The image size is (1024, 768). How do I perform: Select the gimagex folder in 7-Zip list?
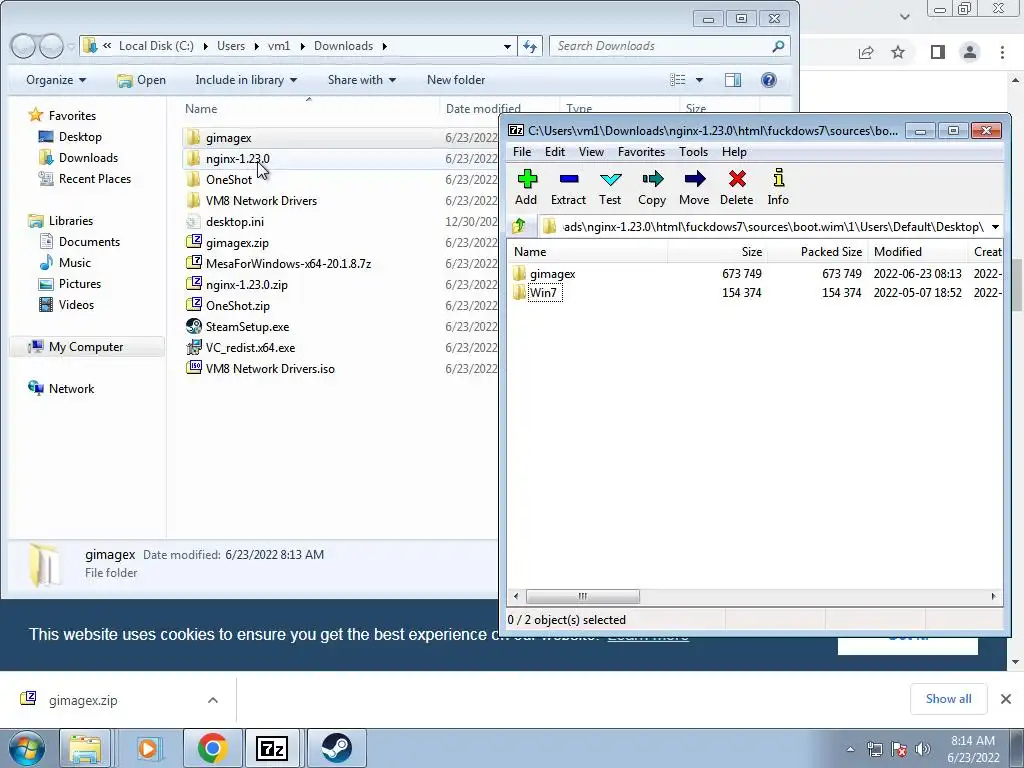click(552, 274)
